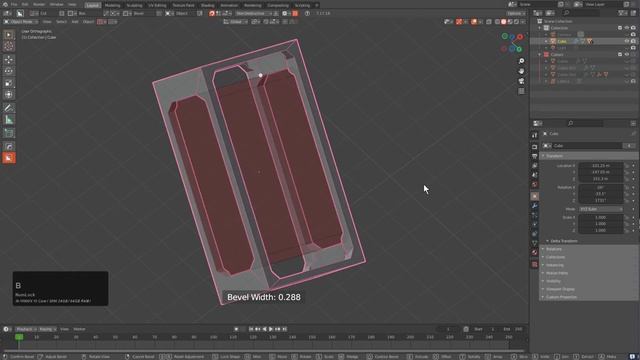Select the Select Box tool

coord(9,35)
